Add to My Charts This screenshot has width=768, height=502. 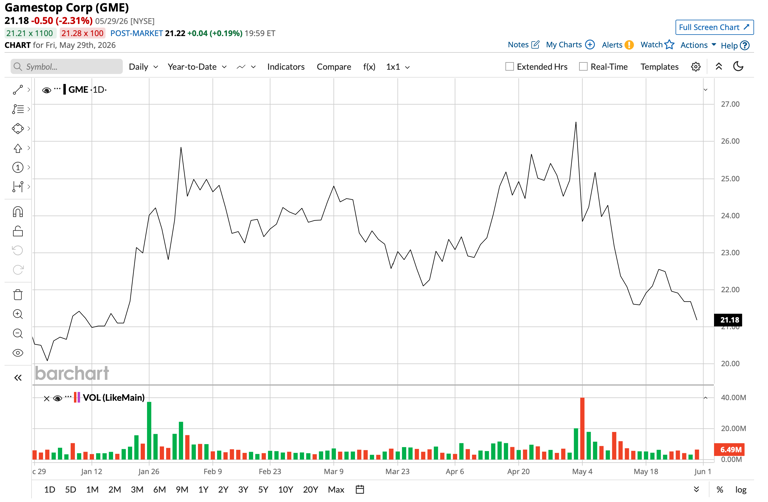pyautogui.click(x=570, y=45)
